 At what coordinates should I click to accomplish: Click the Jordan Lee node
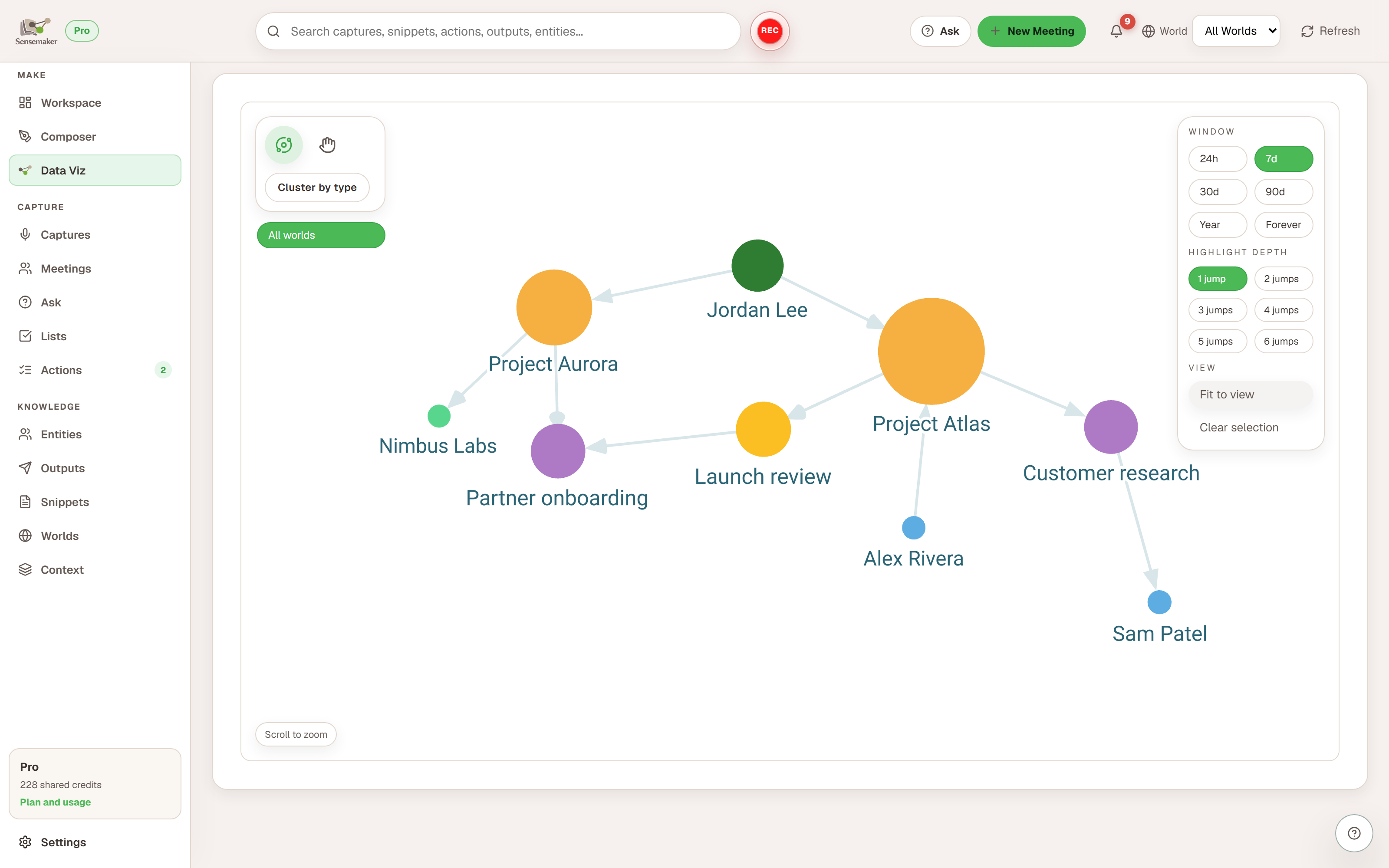pos(757,265)
